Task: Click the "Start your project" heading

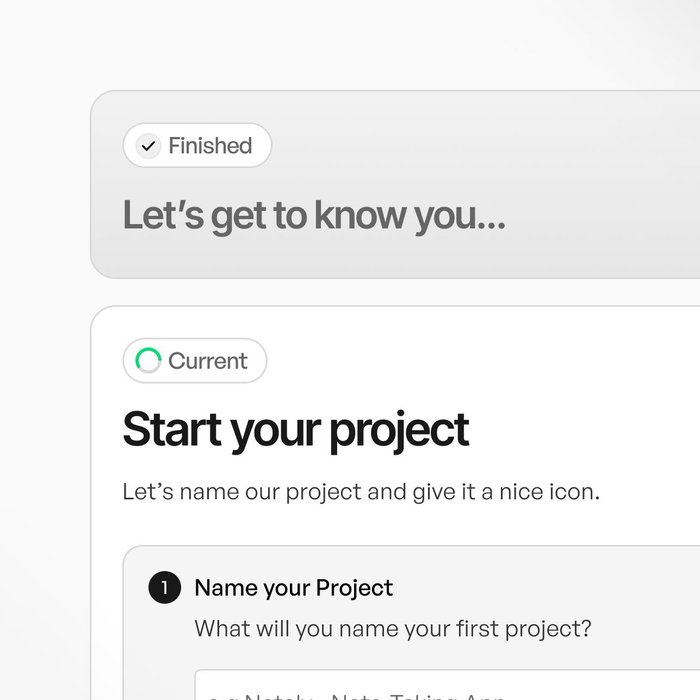Action: tap(295, 430)
